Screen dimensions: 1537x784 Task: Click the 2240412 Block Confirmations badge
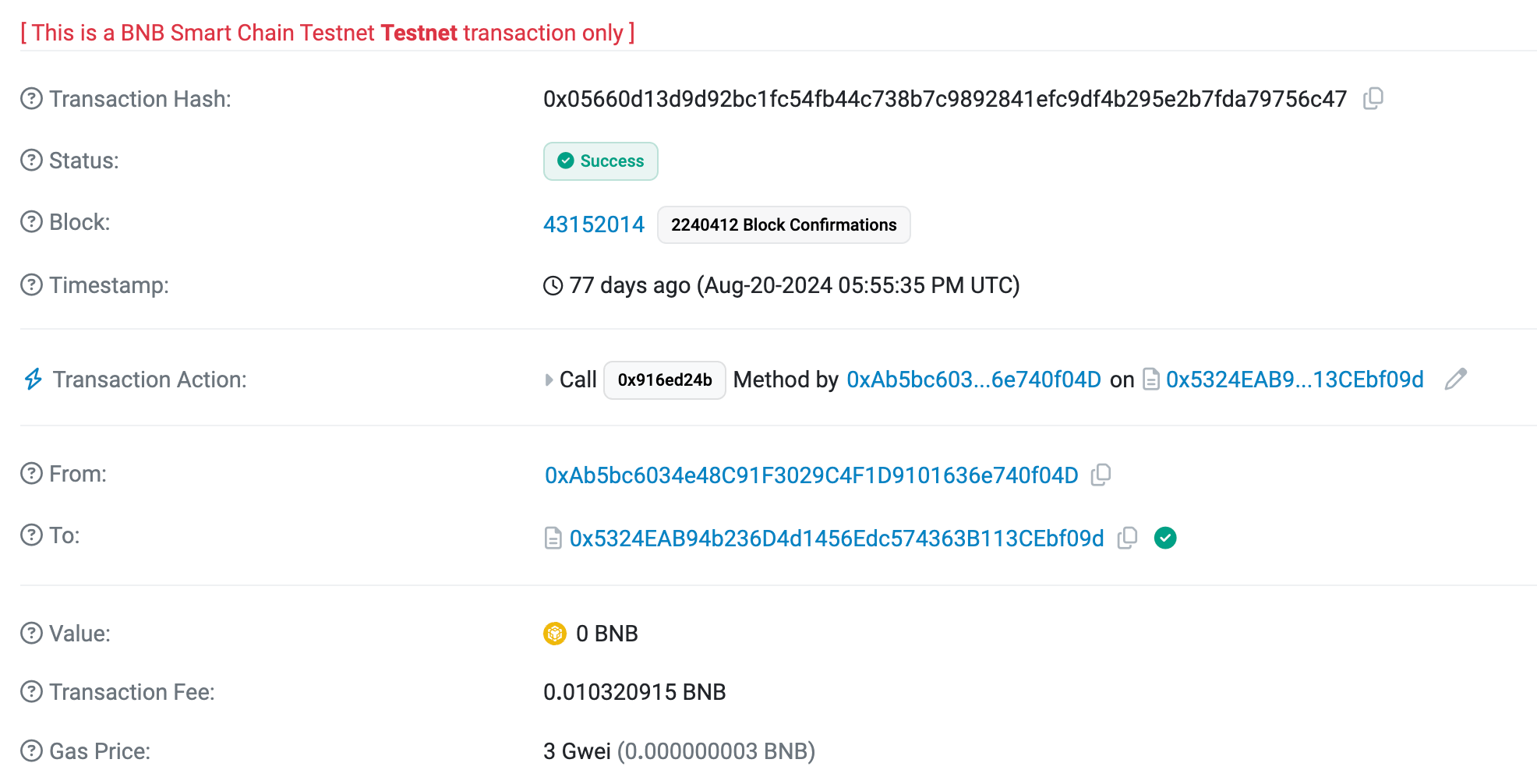pyautogui.click(x=783, y=225)
